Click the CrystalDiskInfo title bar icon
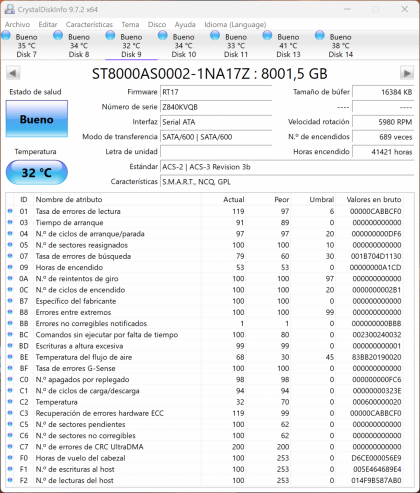 [9, 9]
